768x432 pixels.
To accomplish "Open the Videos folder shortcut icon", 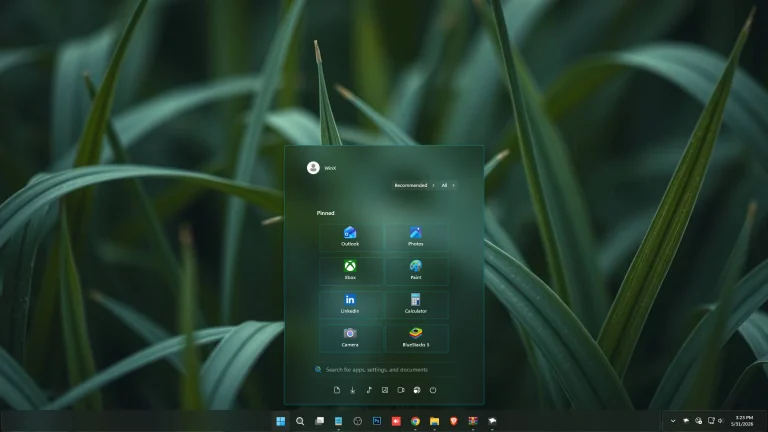I will coord(401,390).
